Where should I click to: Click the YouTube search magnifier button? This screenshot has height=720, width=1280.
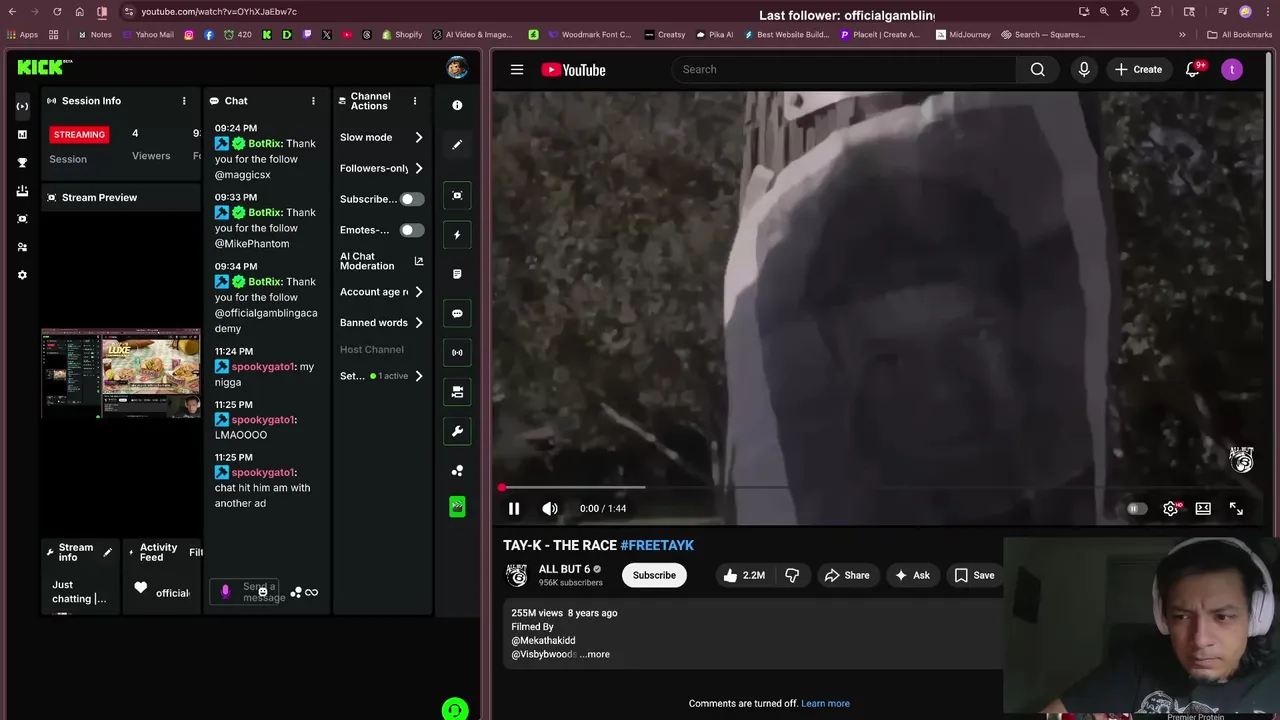1038,69
